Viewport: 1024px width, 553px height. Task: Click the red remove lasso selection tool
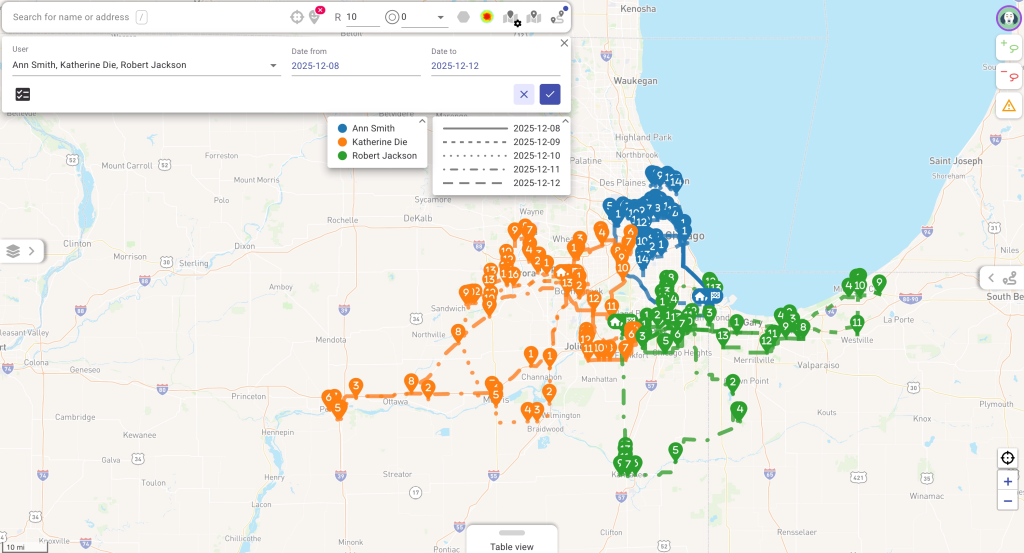[x=1008, y=76]
